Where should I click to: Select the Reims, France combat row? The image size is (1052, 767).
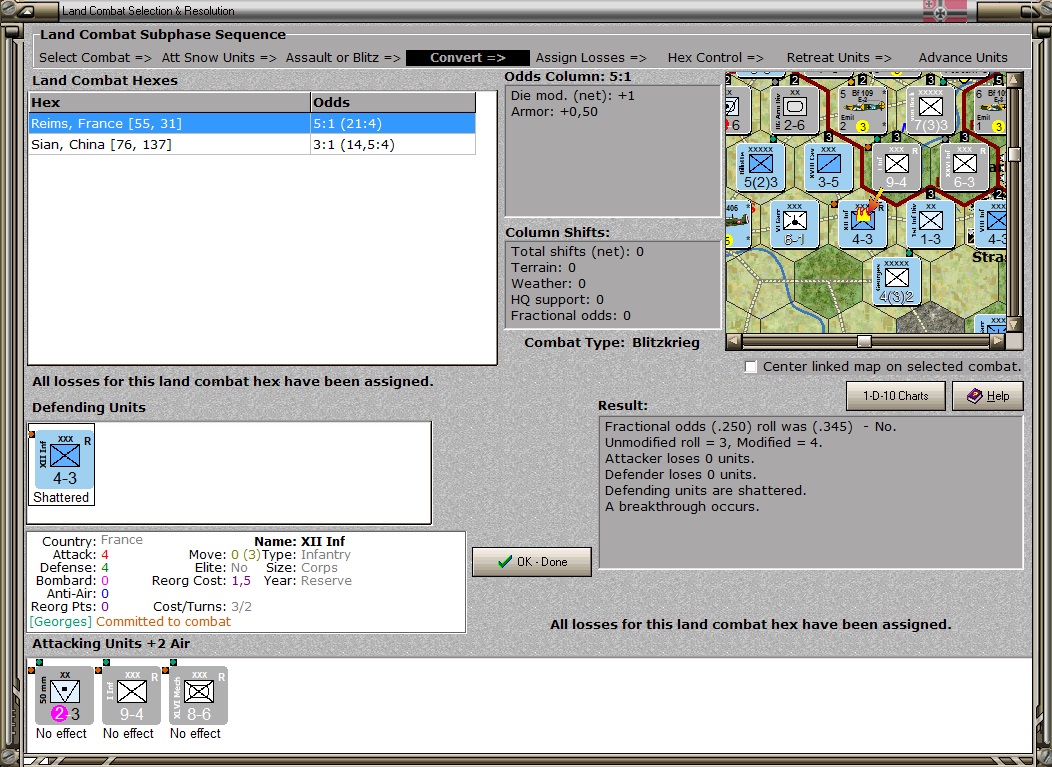pos(252,123)
